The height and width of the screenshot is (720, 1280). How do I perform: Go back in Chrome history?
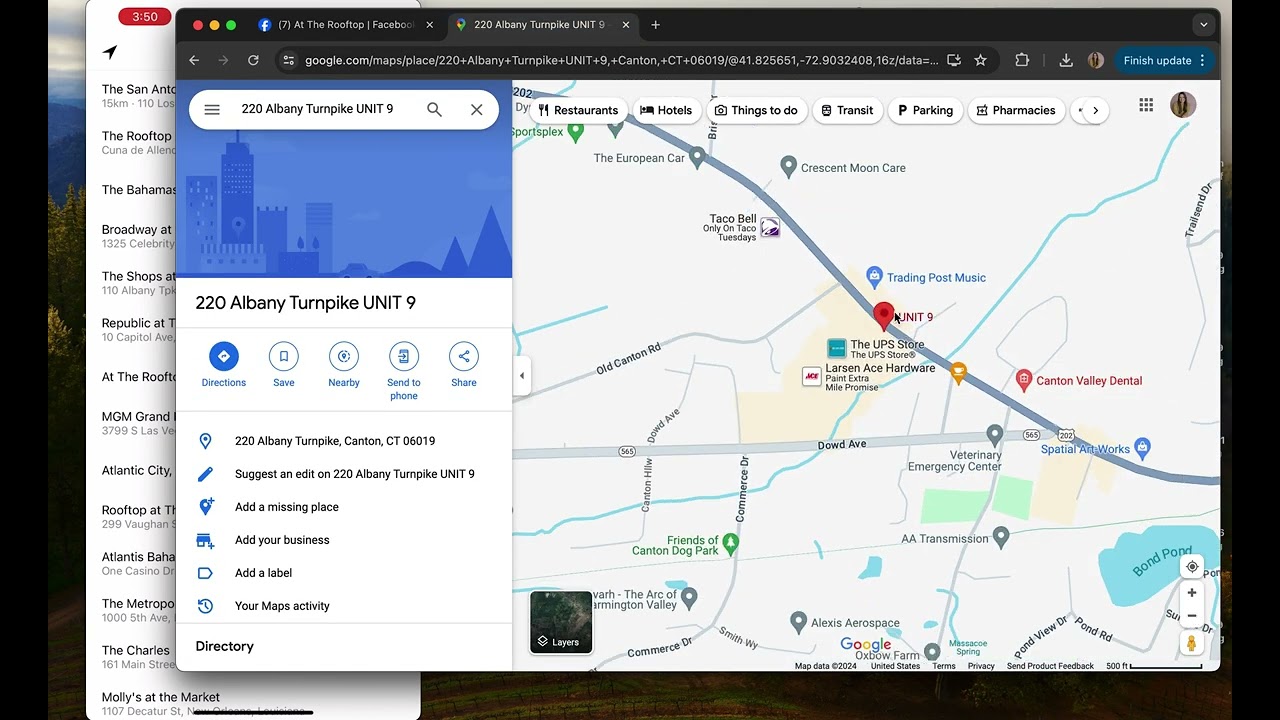pos(194,60)
